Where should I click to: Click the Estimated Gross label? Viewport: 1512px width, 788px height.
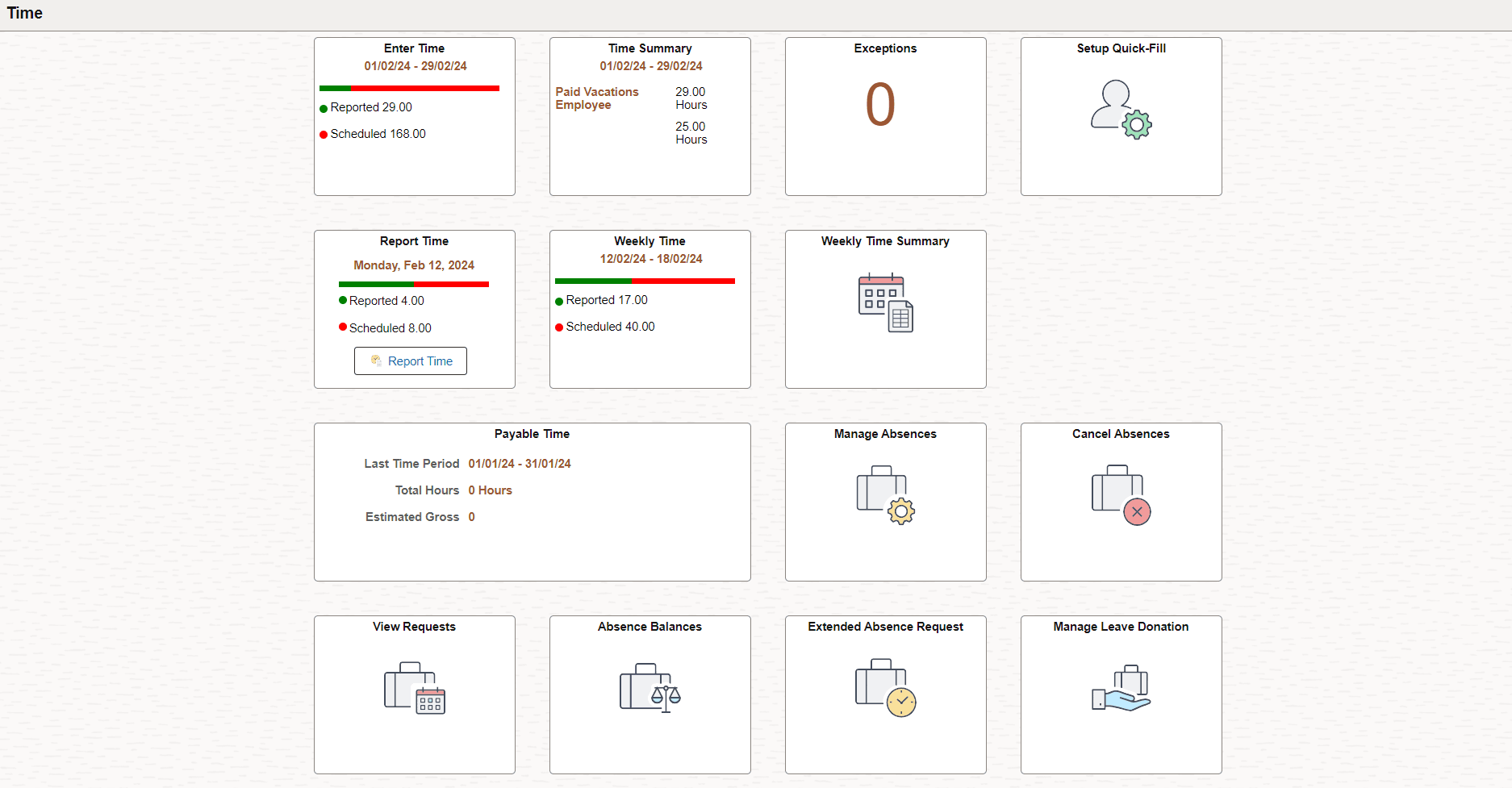(x=412, y=517)
